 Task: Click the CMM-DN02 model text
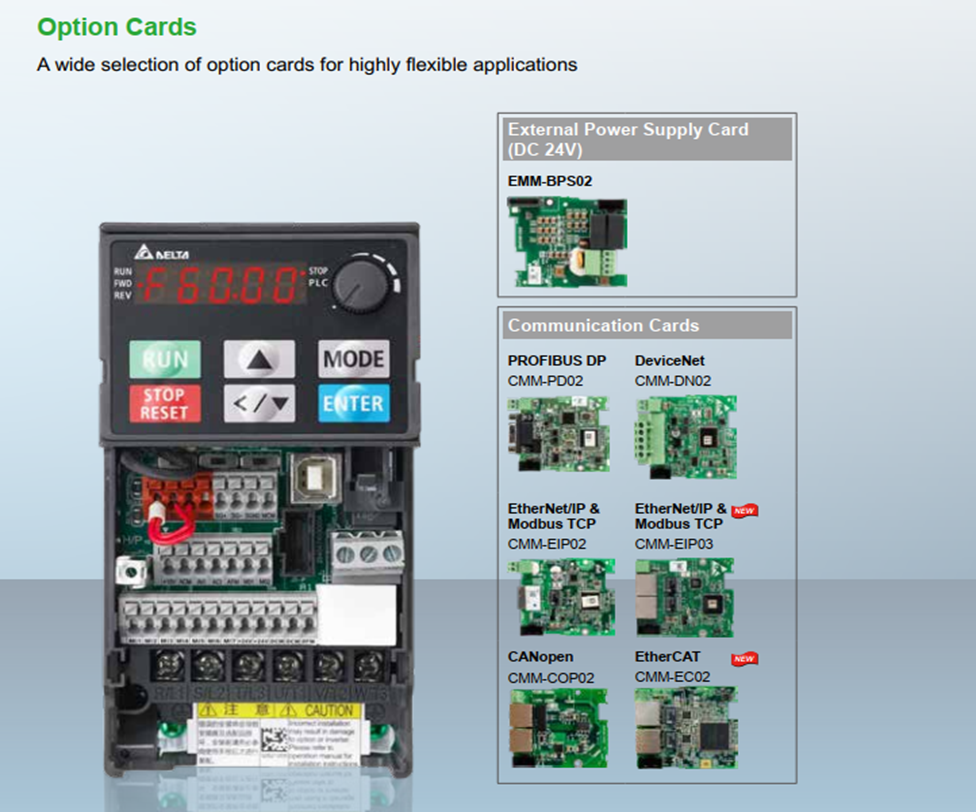tap(673, 381)
